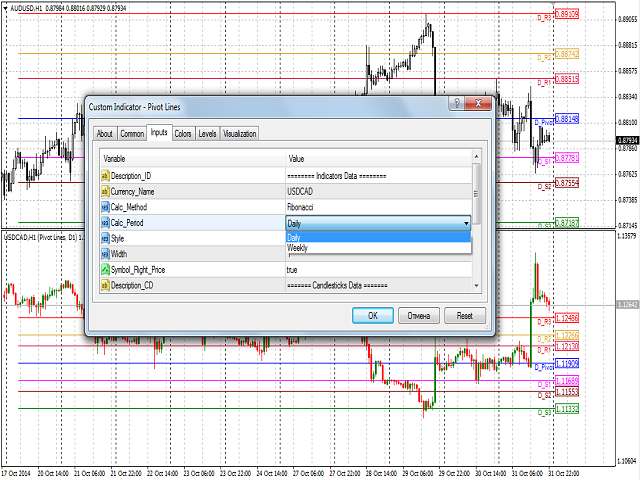Viewport: 640px width, 480px height.
Task: Click the 1.12130 D_R1 price label
Action: pyautogui.click(x=567, y=346)
